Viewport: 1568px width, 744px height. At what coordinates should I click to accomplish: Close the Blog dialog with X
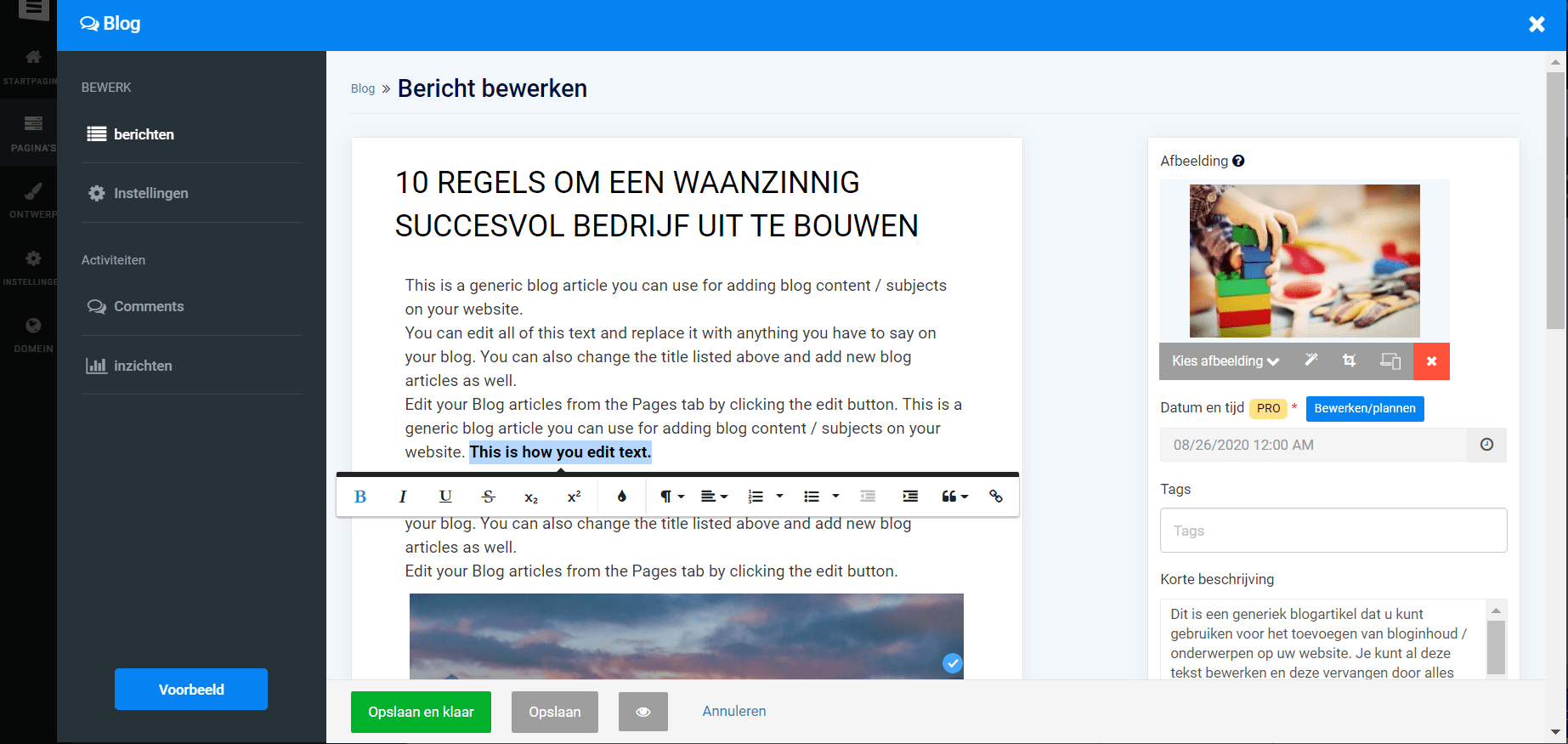(1537, 24)
